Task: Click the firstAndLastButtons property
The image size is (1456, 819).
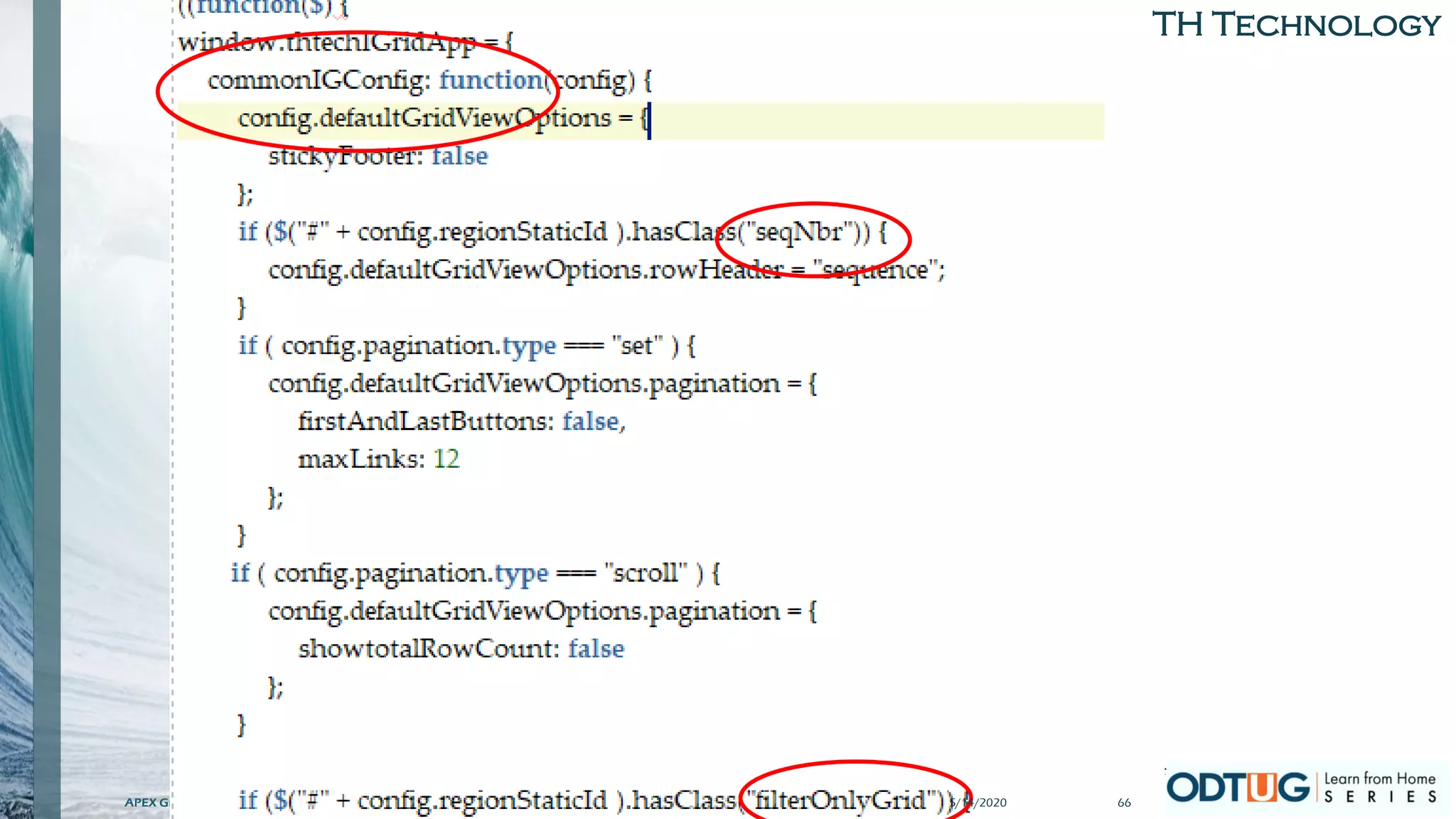Action: (x=425, y=422)
